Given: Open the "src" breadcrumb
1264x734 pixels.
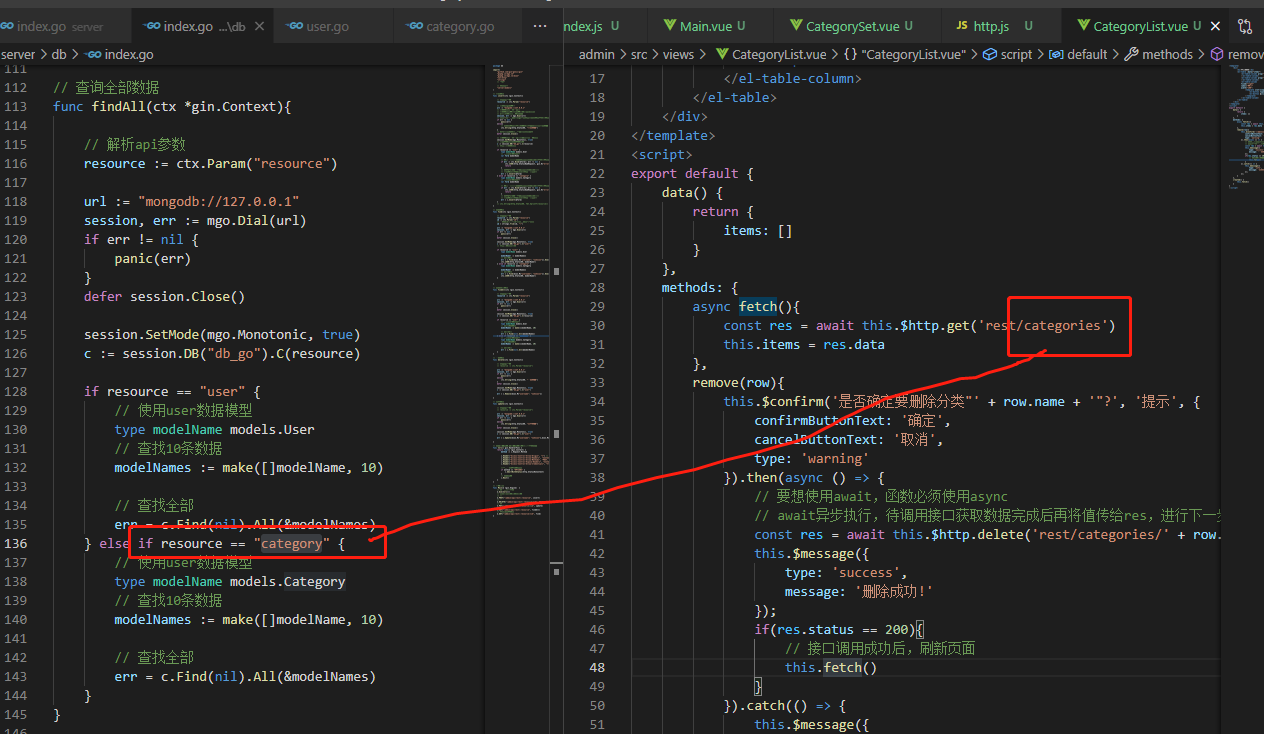Looking at the screenshot, I should (x=639, y=54).
